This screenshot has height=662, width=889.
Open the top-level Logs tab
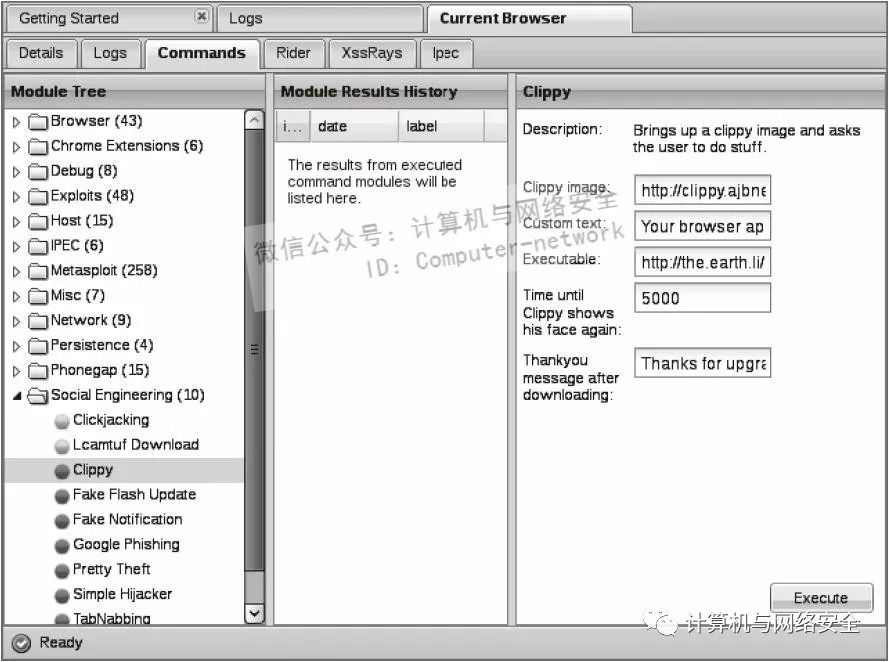coord(246,18)
